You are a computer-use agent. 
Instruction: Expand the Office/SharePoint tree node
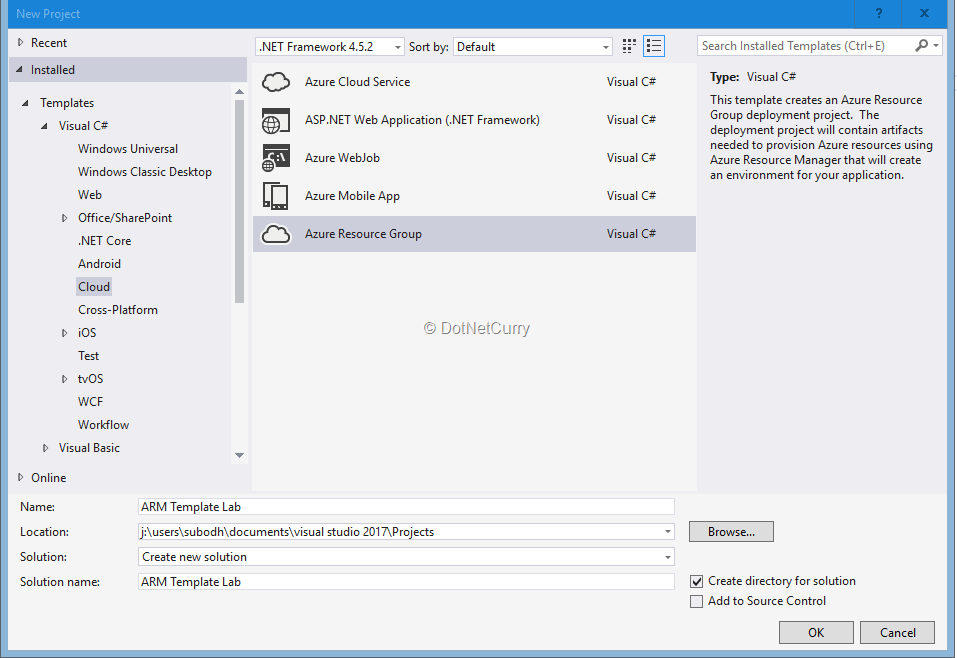point(65,218)
